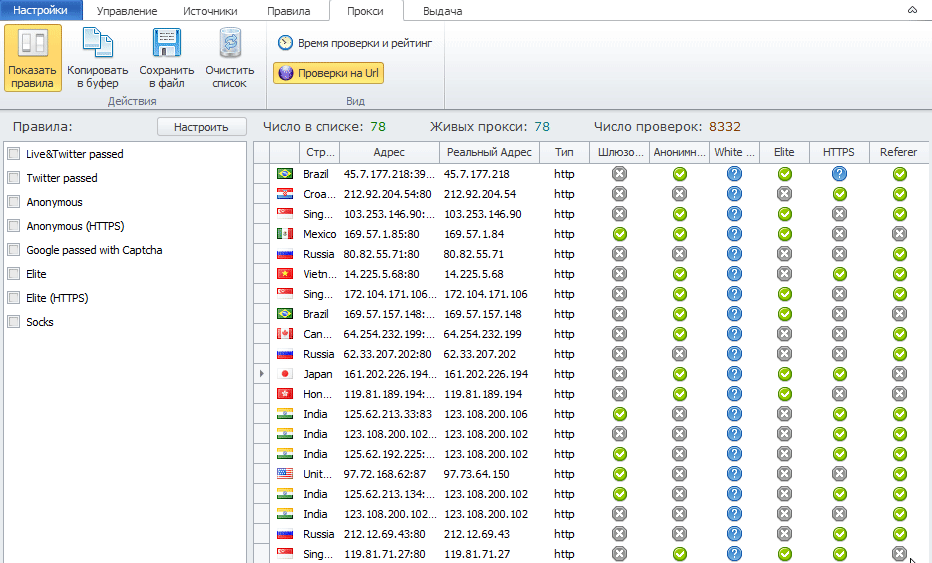Click the Japan flag icon in the list
This screenshot has width=932, height=563.
pyautogui.click(x=285, y=374)
